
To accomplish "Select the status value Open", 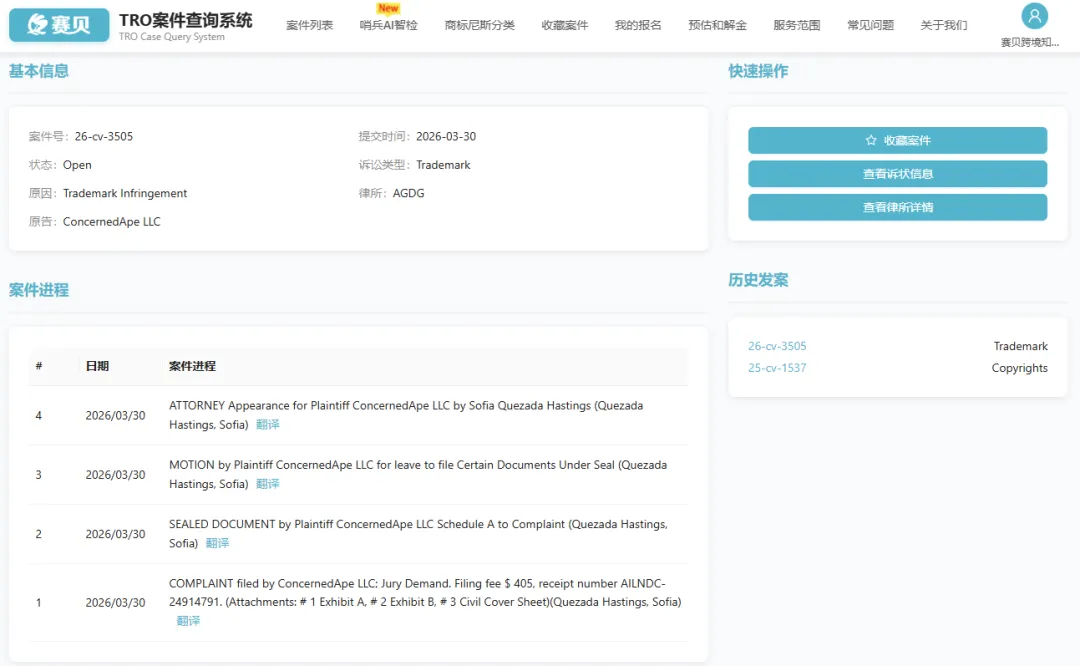I will (77, 165).
